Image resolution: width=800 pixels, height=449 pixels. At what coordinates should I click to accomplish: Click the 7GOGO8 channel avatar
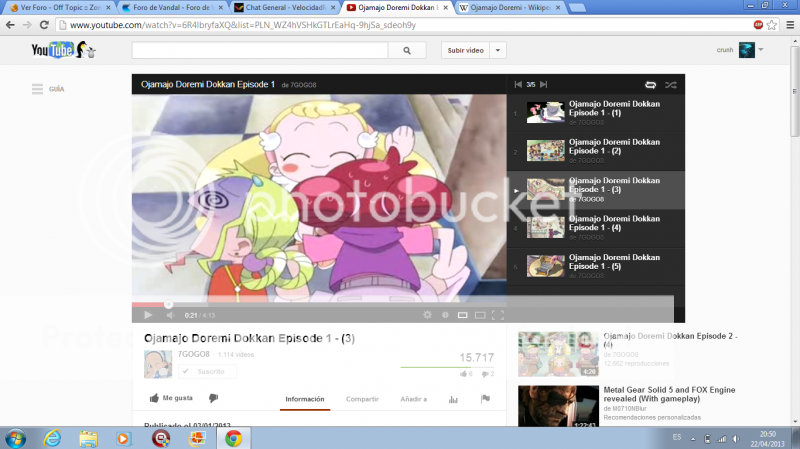point(158,364)
